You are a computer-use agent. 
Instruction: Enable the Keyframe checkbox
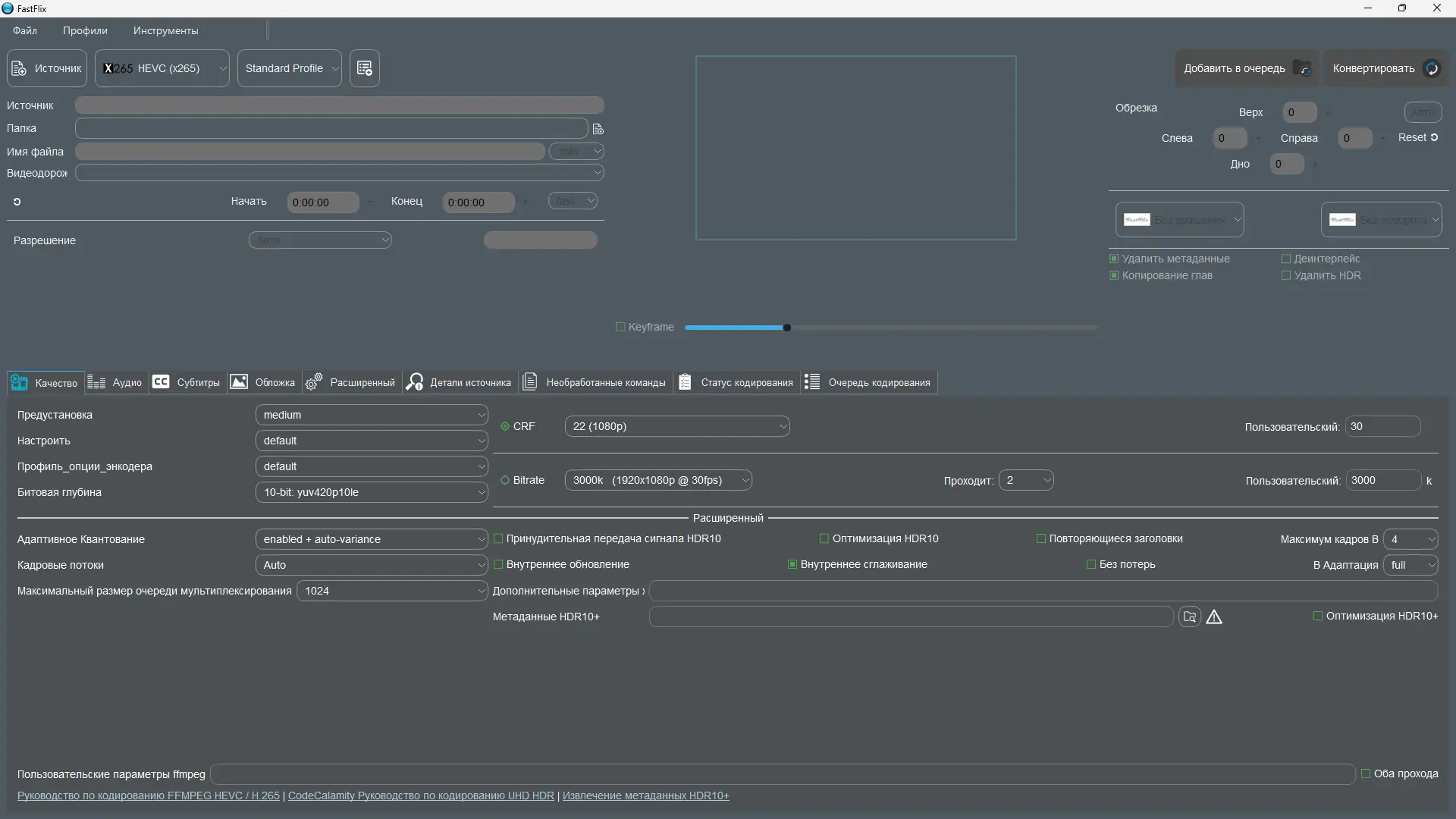[620, 328]
